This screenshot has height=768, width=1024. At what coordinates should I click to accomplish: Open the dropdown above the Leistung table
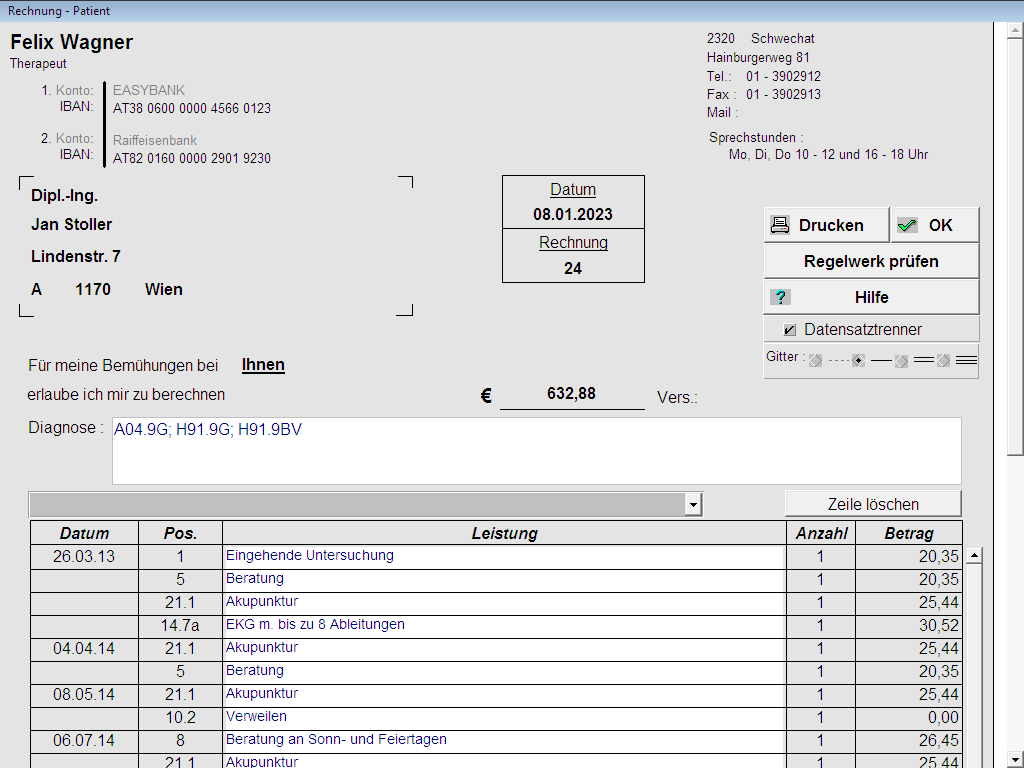693,504
